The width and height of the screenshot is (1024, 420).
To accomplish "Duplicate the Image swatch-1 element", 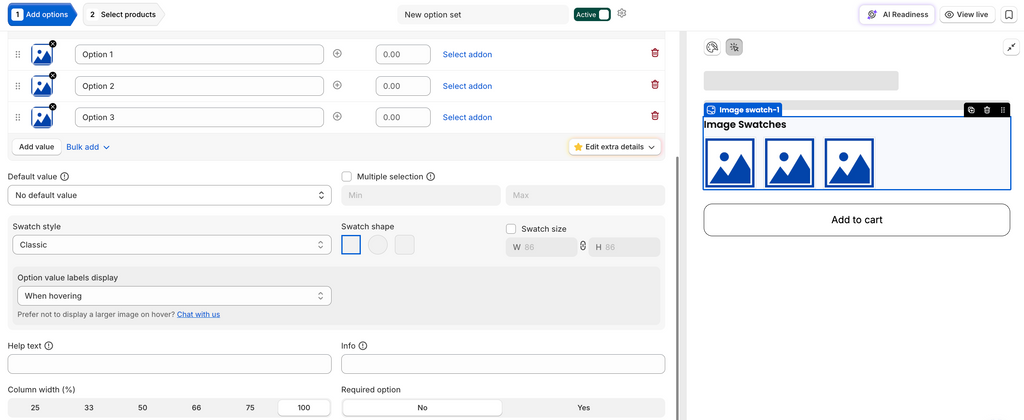I will (x=972, y=110).
